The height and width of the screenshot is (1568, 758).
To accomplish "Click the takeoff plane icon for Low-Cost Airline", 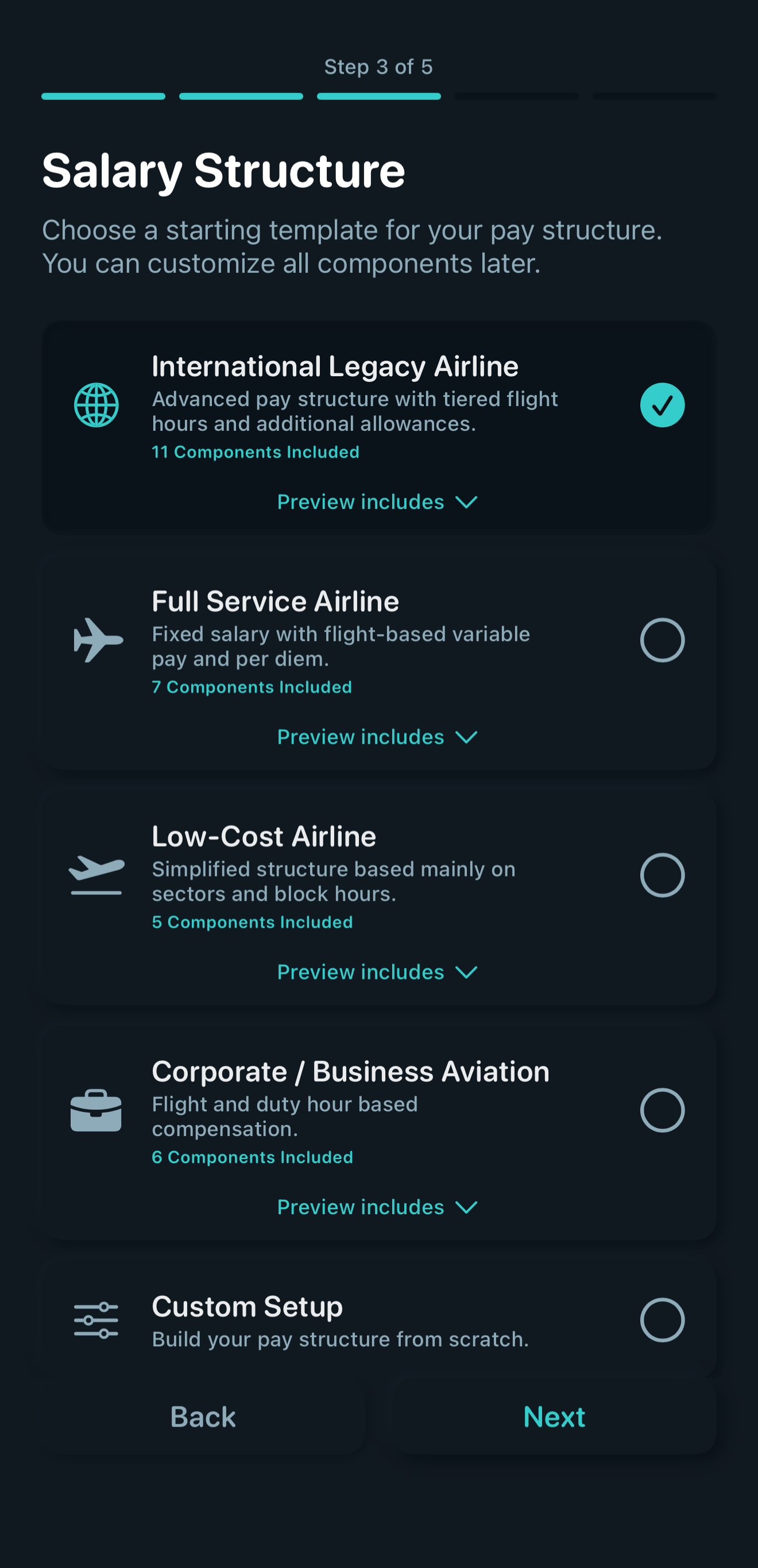I will pos(96,875).
